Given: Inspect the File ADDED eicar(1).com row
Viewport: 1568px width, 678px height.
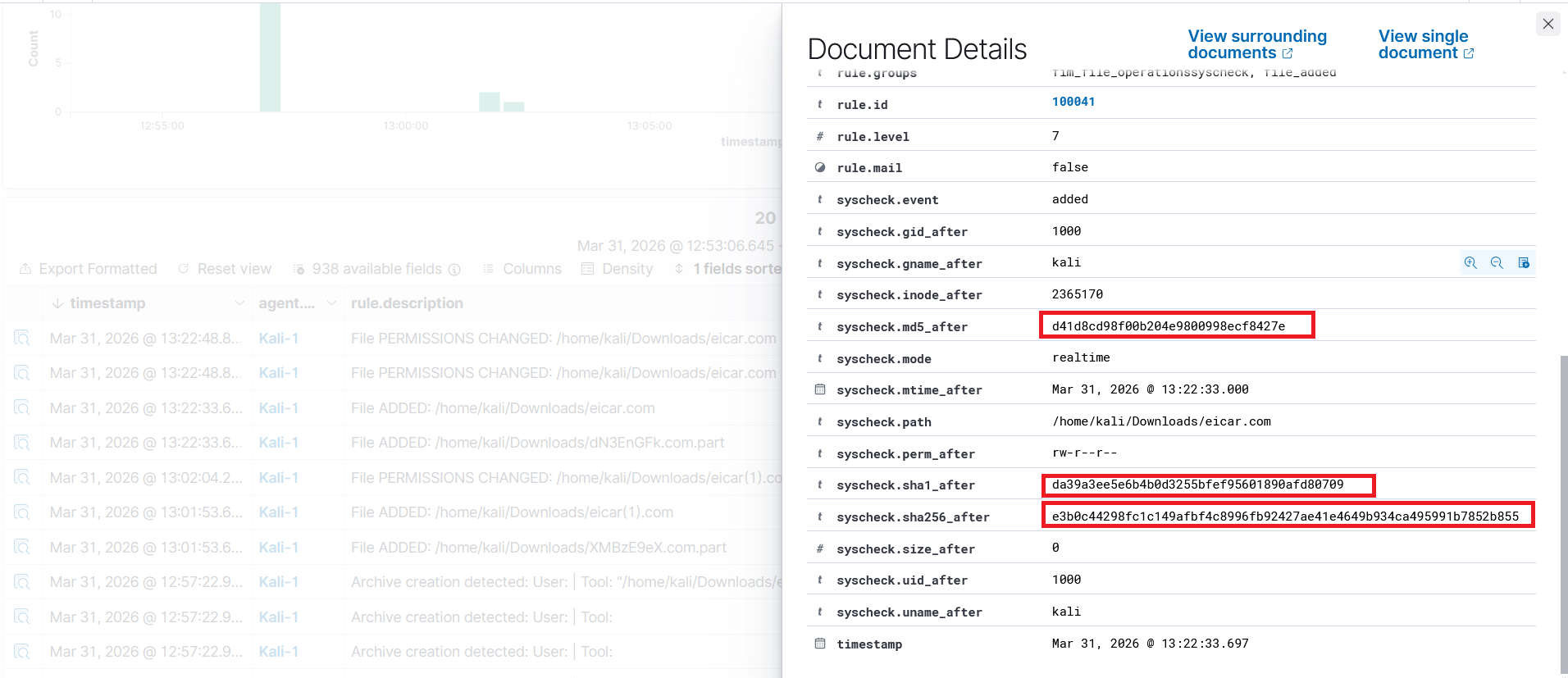Looking at the screenshot, I should (x=22, y=512).
